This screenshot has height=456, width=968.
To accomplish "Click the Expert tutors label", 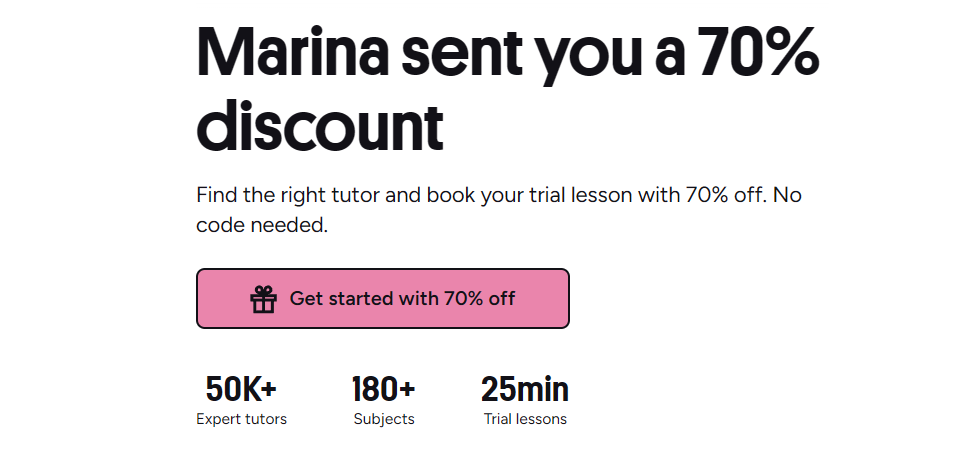I will tap(241, 419).
